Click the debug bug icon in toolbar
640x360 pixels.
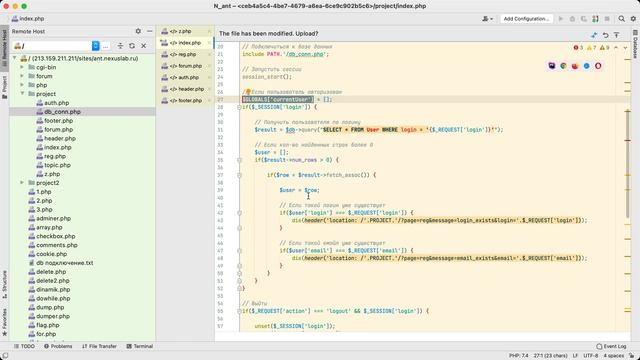572,19
